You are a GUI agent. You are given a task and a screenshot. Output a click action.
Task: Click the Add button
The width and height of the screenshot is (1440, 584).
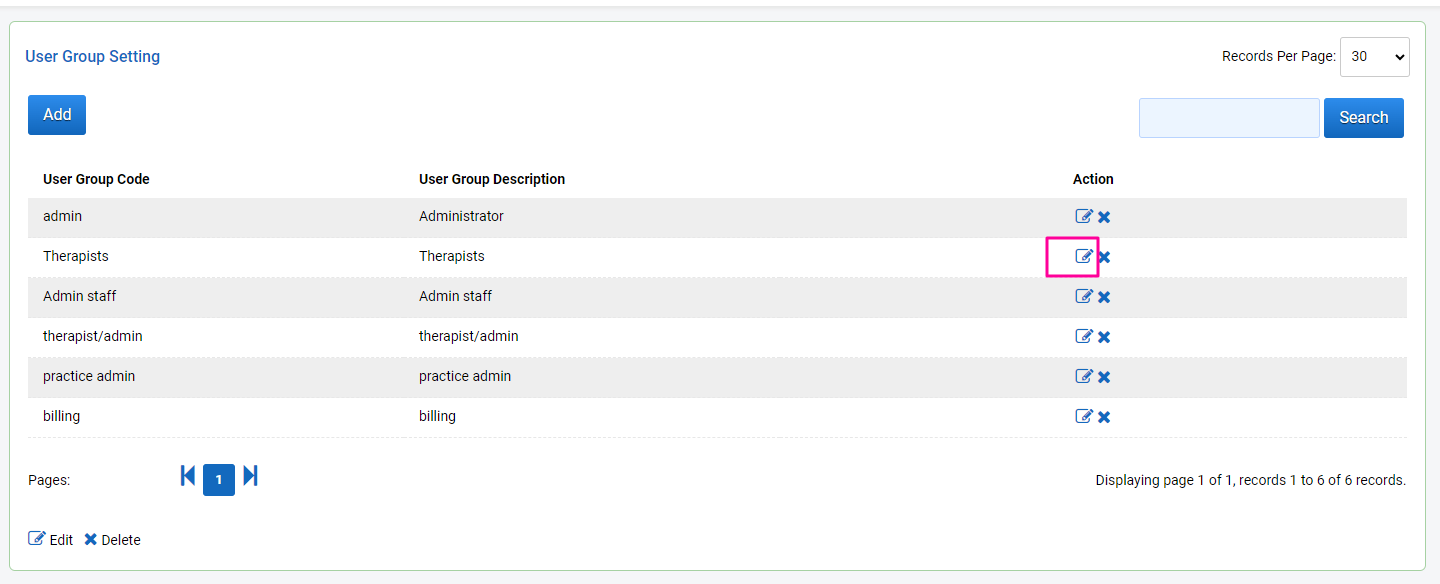click(57, 115)
